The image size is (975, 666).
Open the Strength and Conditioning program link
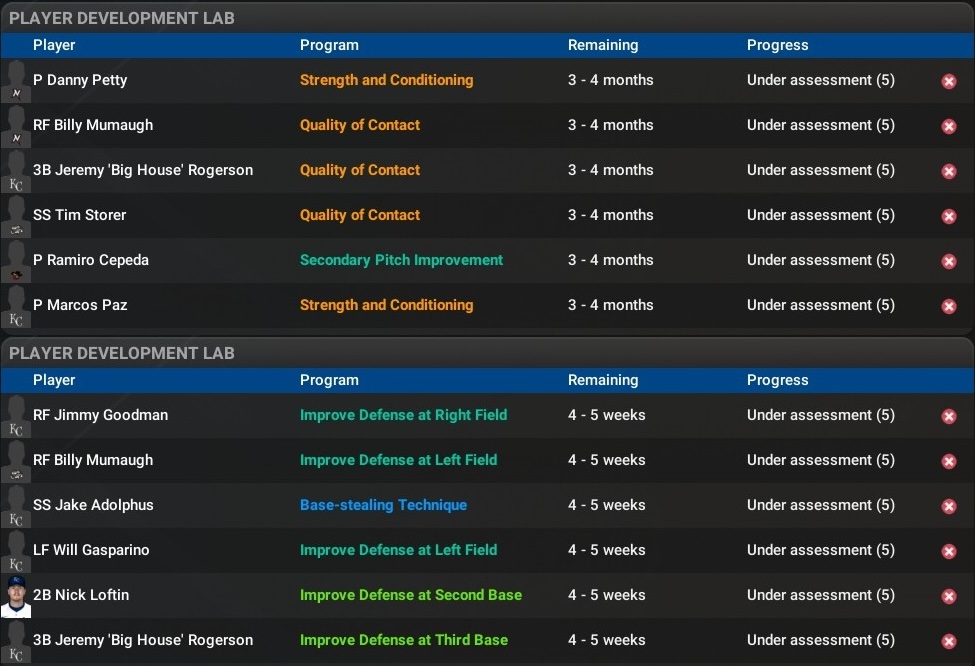(386, 80)
